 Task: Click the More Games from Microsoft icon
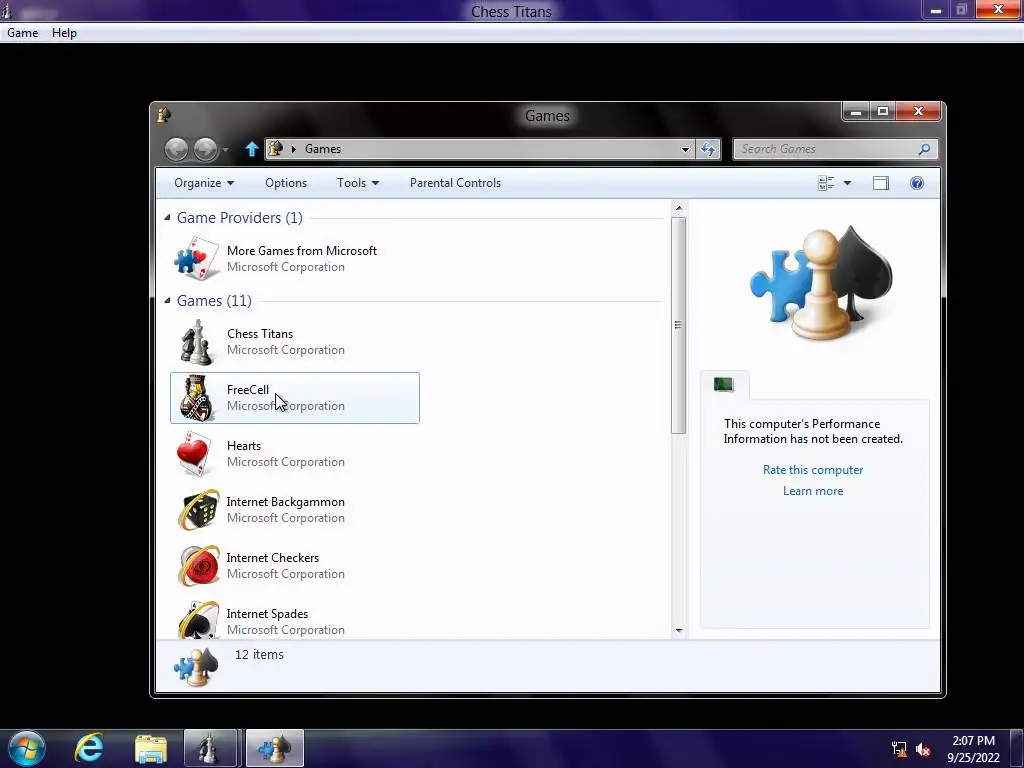(x=197, y=259)
